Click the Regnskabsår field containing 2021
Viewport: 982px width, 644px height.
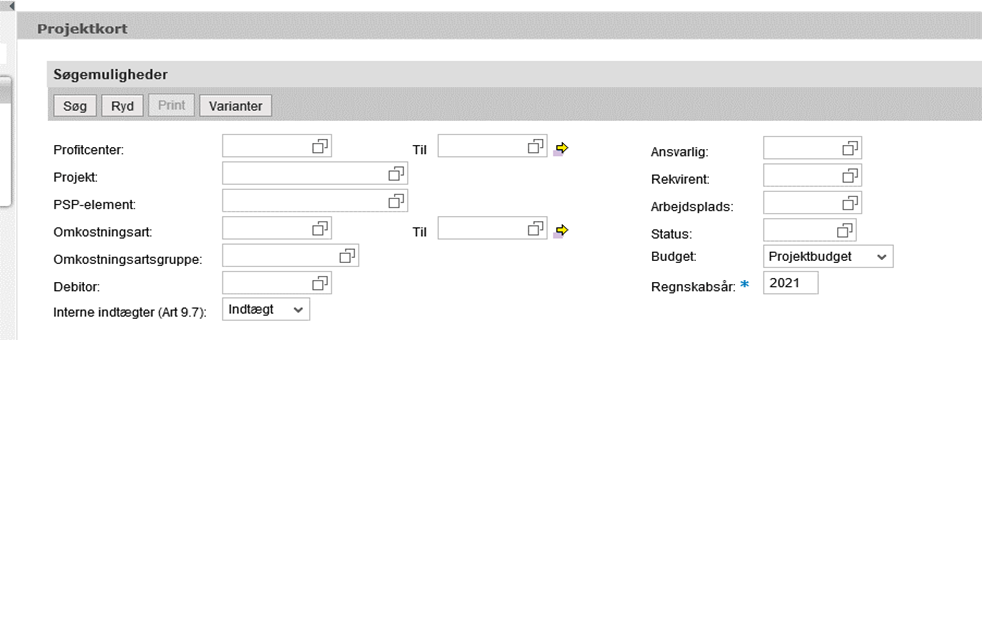pyautogui.click(x=790, y=284)
